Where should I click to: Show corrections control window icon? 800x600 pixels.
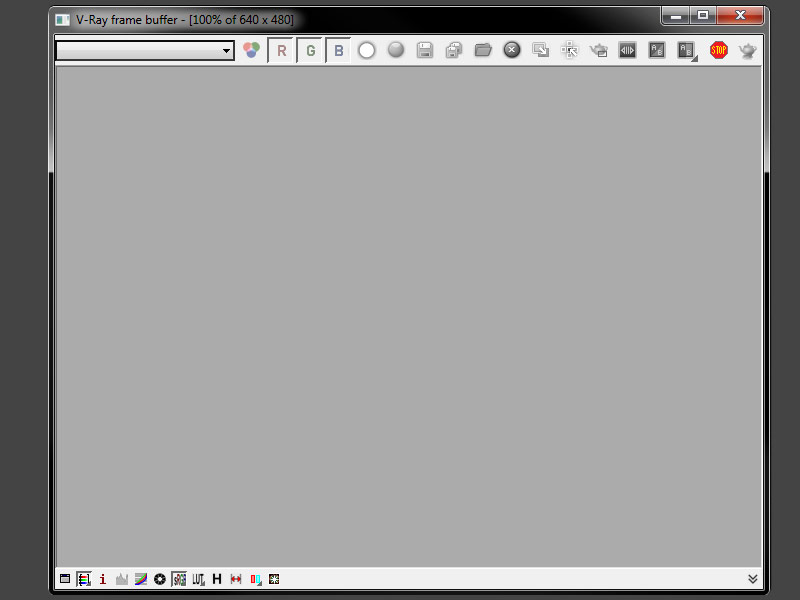[x=65, y=579]
